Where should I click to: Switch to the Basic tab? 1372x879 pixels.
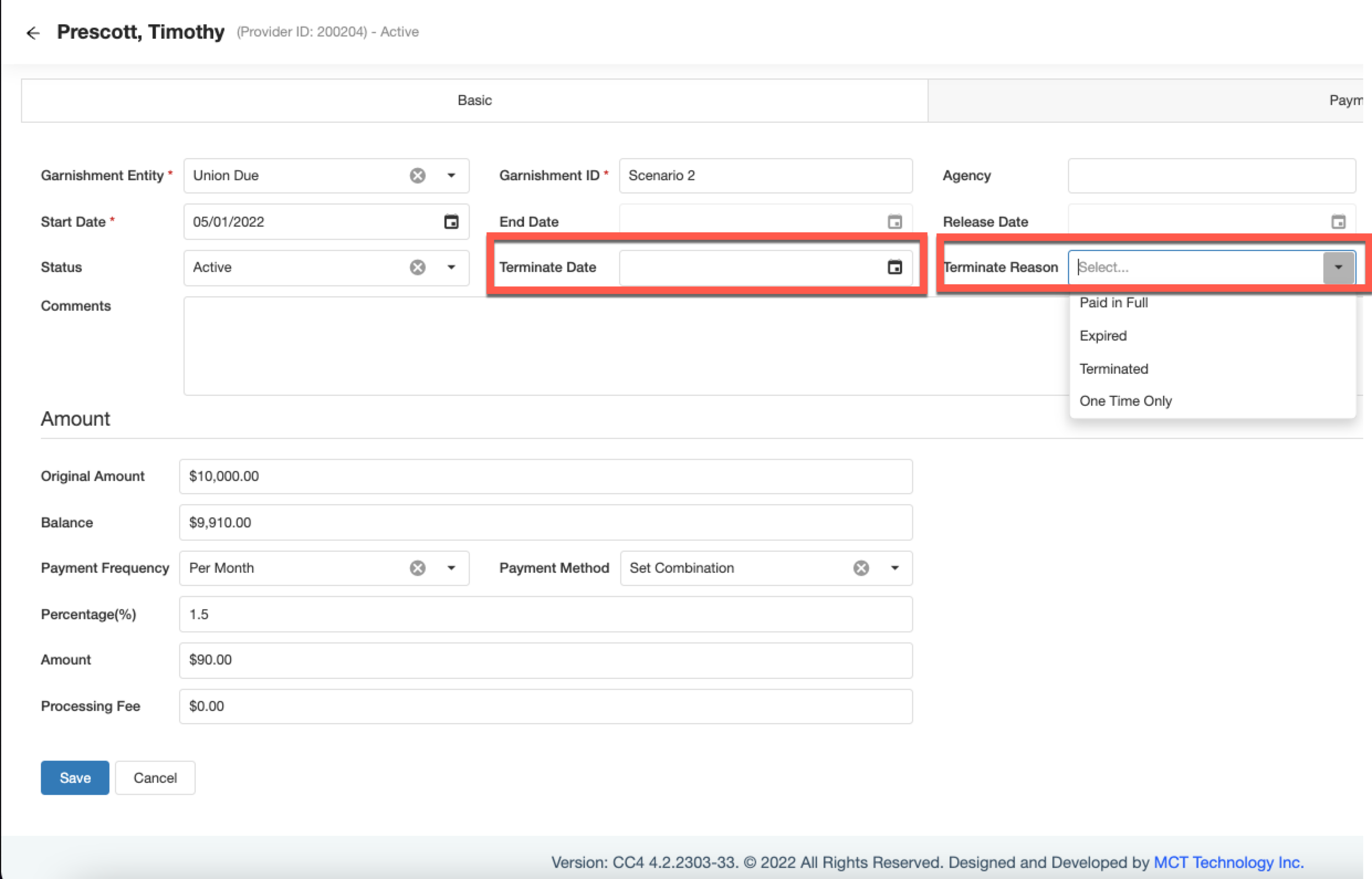click(474, 101)
